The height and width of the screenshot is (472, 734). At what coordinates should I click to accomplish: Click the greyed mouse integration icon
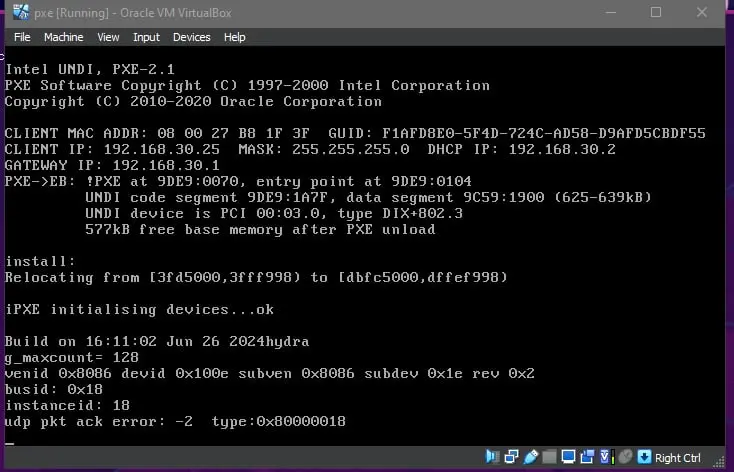(x=625, y=456)
